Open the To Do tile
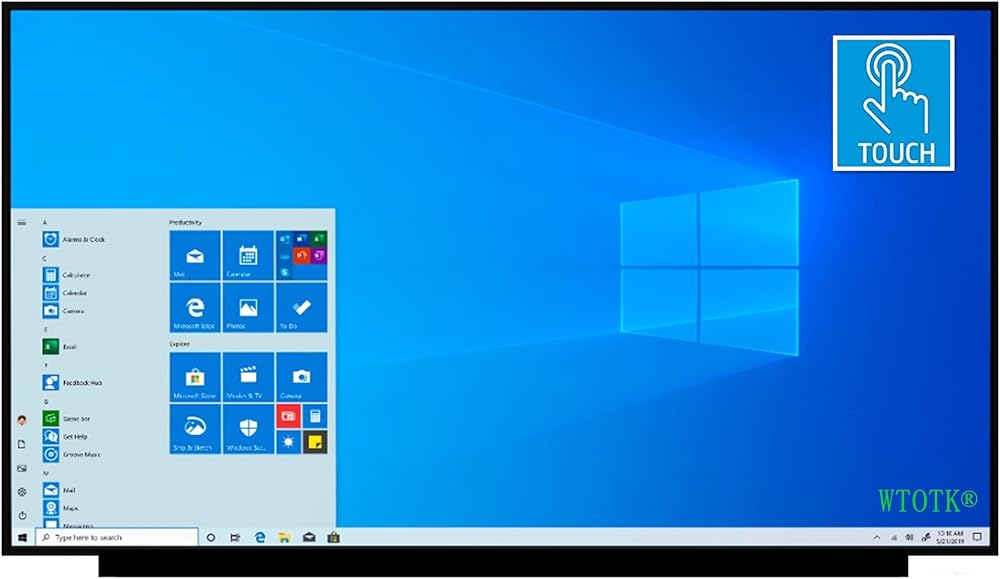Screen dimensions: 1000x579 point(302,308)
